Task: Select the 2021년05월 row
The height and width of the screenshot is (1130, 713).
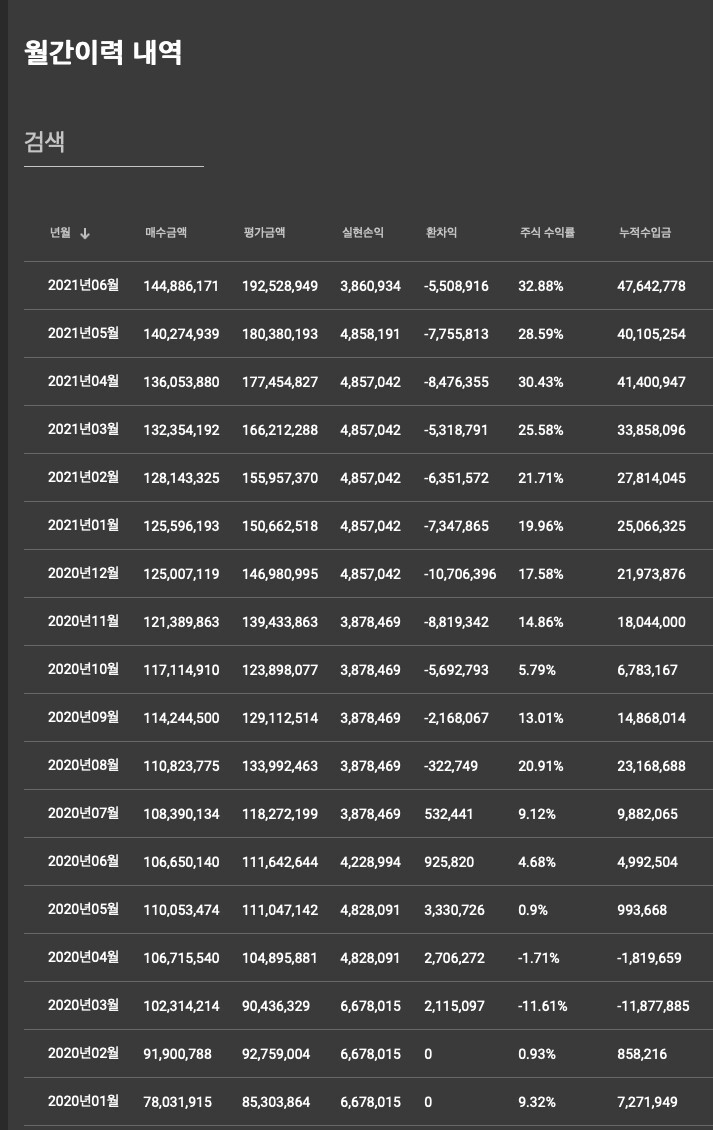Action: pyautogui.click(x=368, y=334)
